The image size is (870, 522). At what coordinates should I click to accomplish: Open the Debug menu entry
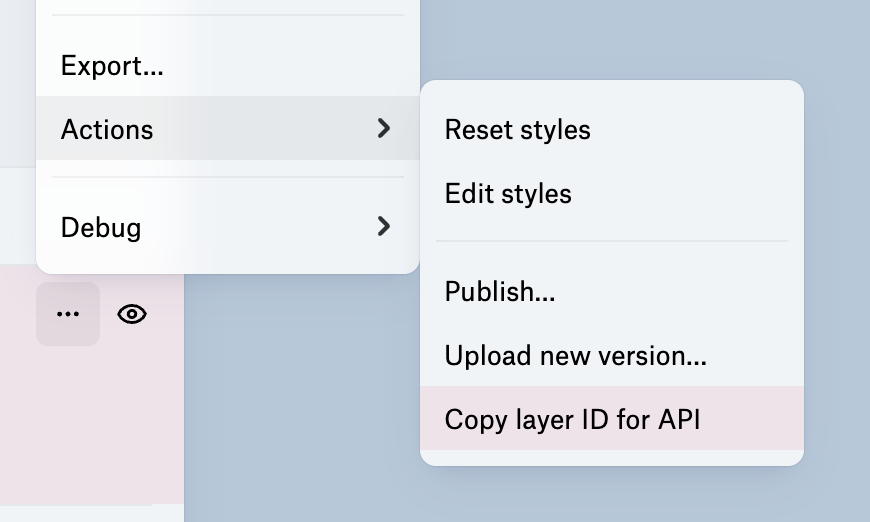point(101,228)
